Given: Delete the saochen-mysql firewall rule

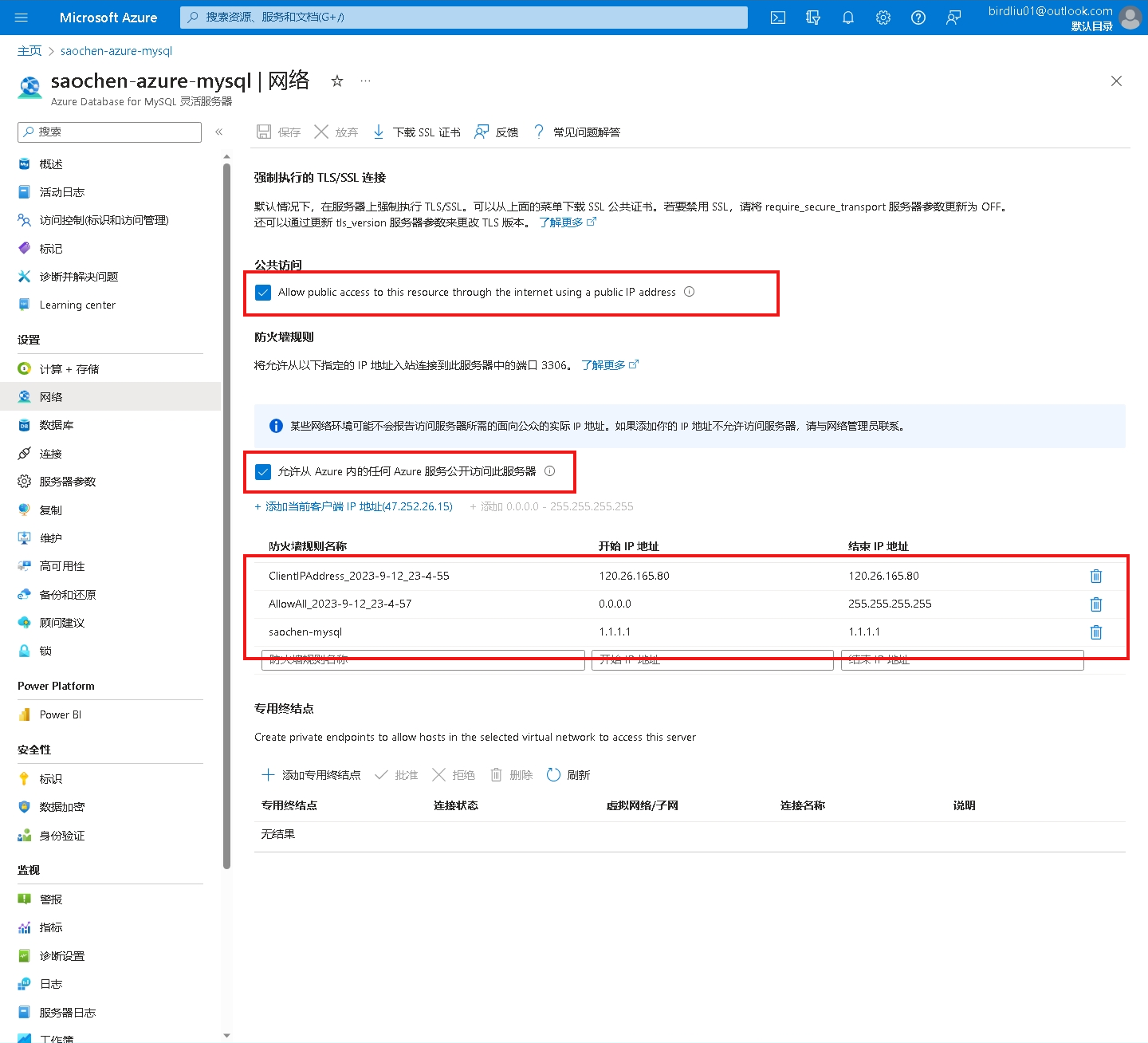Looking at the screenshot, I should click(x=1096, y=632).
